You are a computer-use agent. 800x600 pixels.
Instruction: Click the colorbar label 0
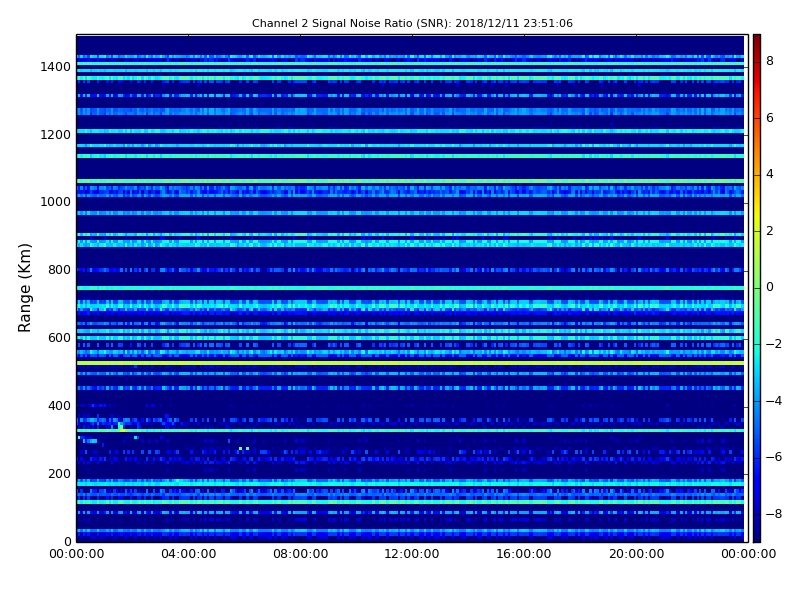770,287
